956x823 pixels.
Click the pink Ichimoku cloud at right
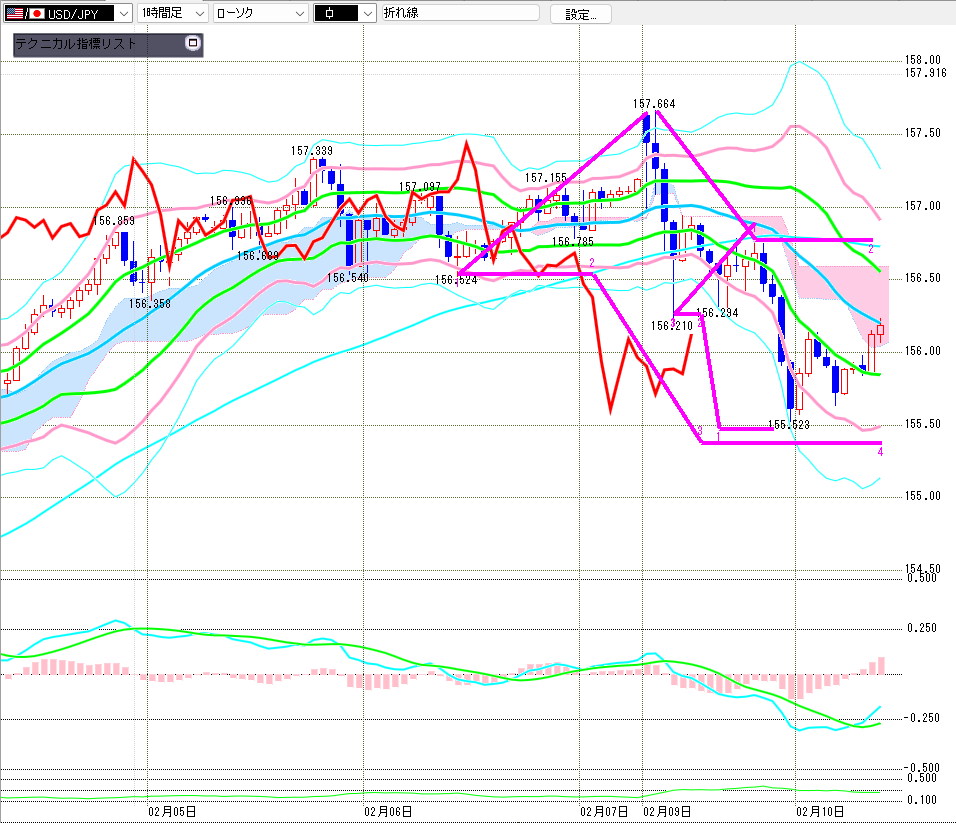click(x=850, y=280)
